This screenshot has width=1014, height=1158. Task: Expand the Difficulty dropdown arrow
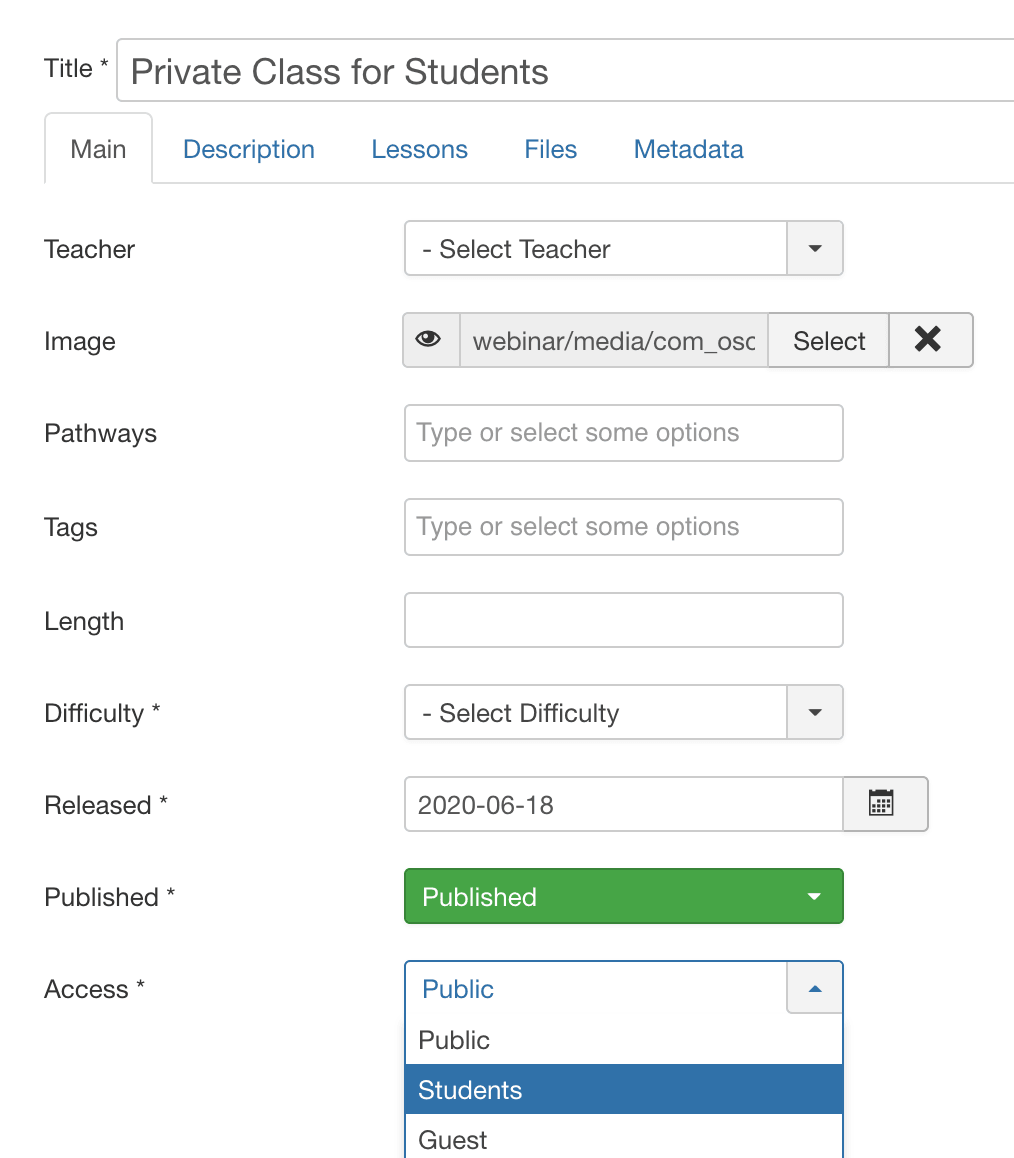pos(815,713)
